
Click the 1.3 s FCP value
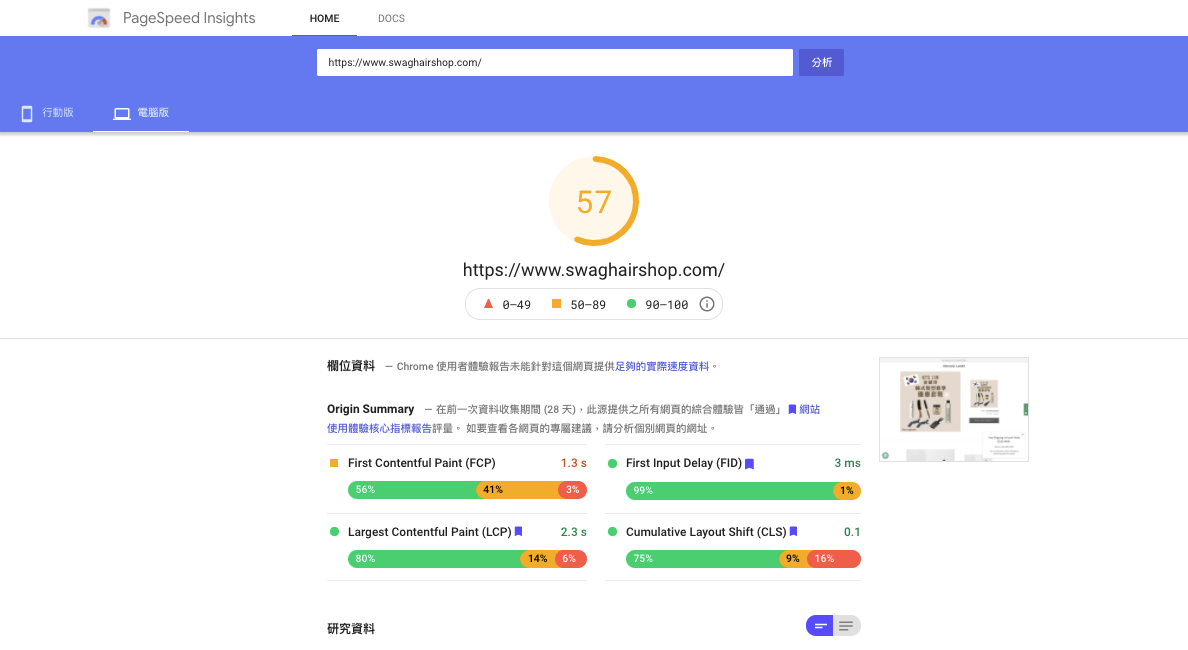tap(574, 463)
